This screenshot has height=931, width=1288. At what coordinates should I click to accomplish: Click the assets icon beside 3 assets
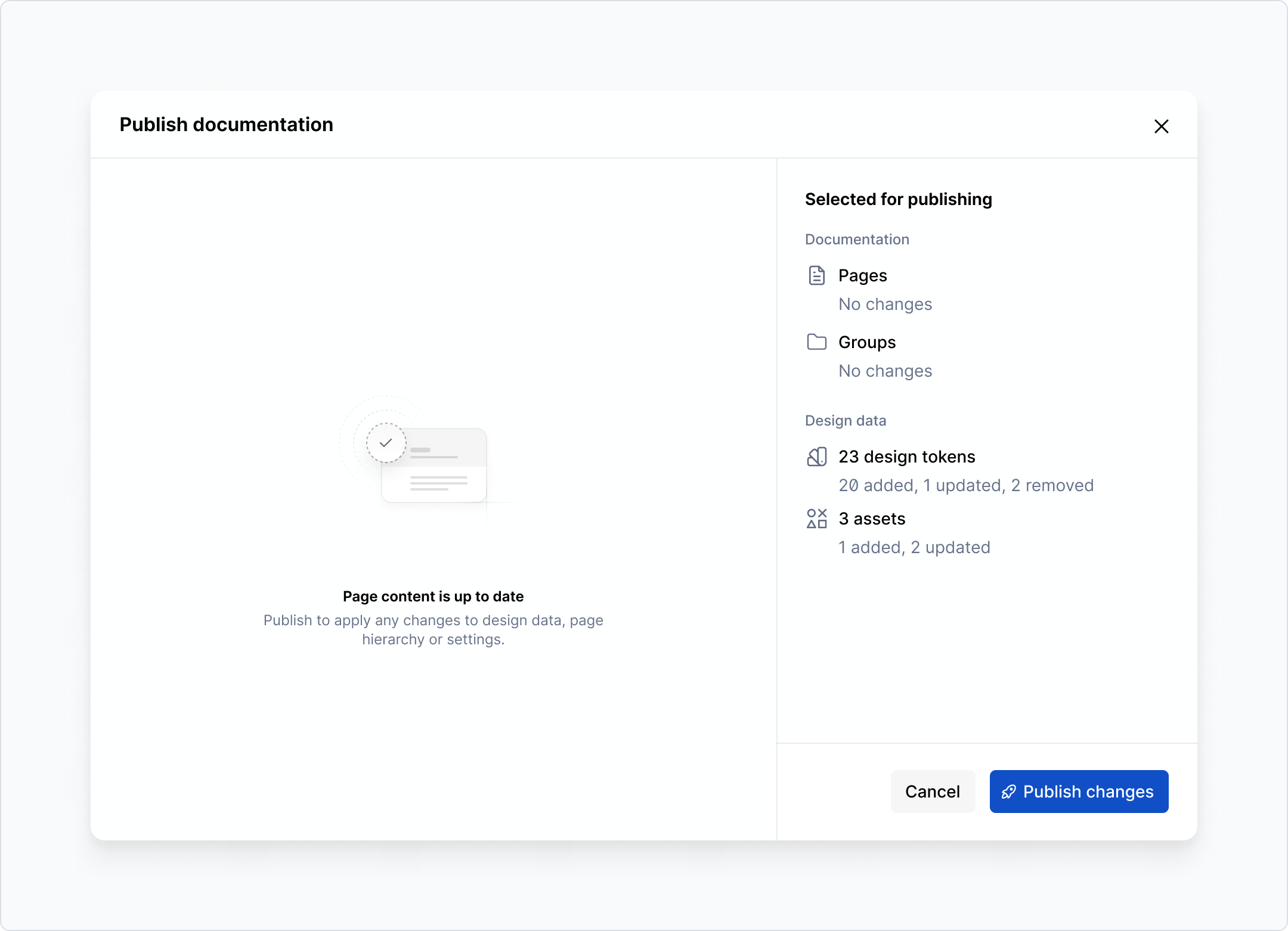coord(817,519)
